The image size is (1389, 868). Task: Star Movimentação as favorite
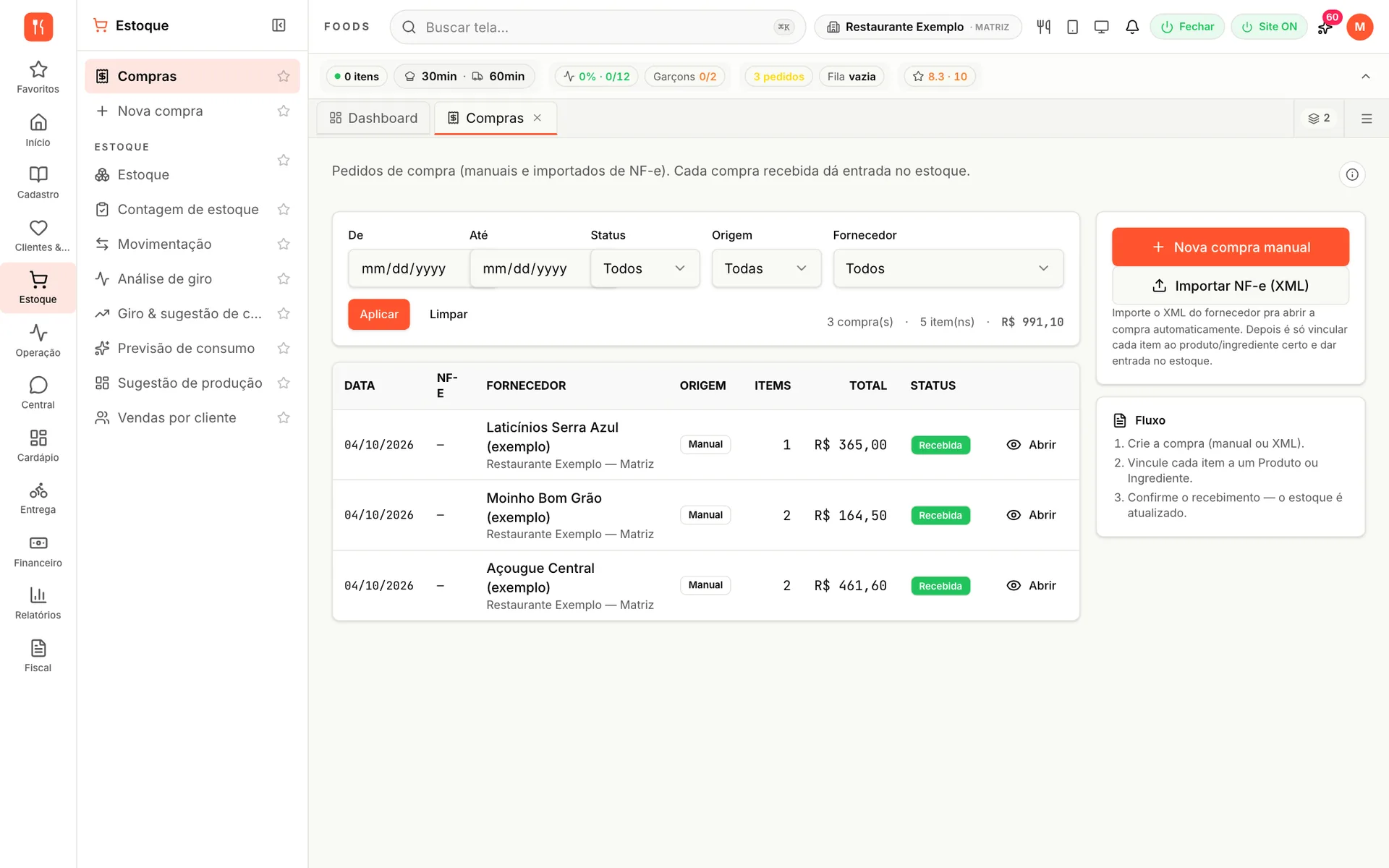click(x=284, y=244)
